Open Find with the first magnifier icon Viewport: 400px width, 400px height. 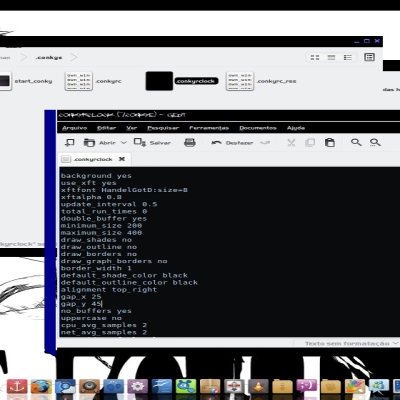356,142
